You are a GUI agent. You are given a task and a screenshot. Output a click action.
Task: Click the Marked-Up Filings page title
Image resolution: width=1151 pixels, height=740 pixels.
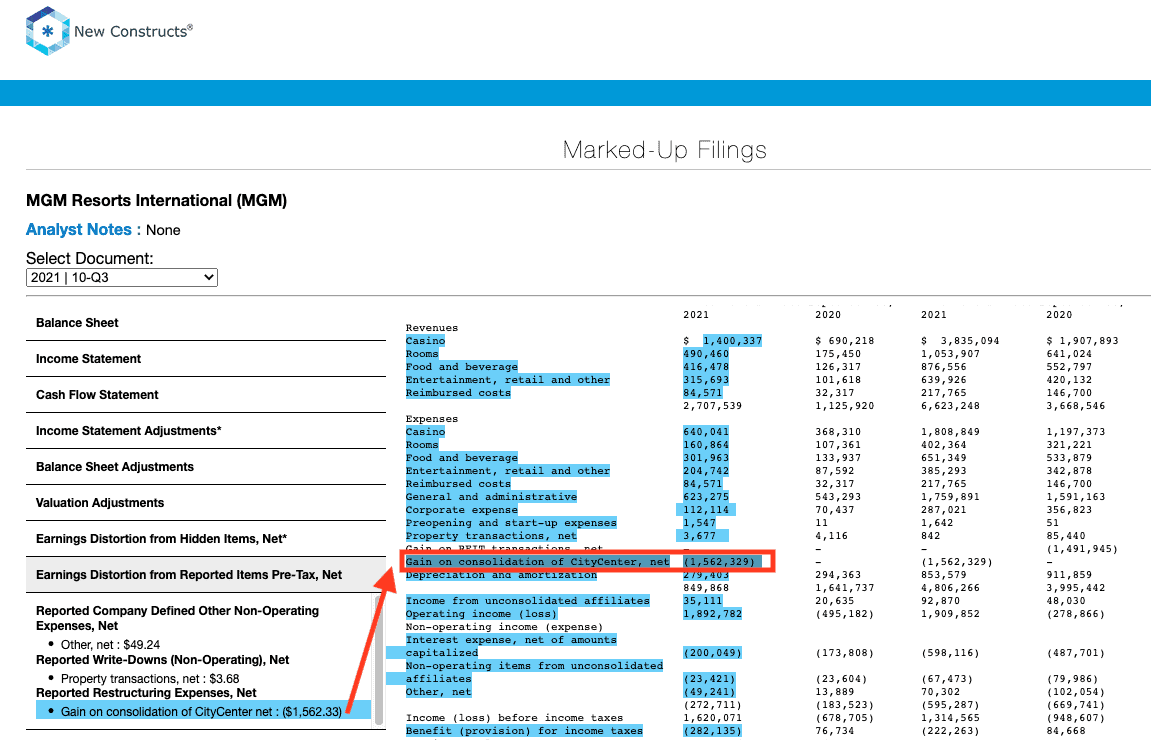tap(664, 150)
